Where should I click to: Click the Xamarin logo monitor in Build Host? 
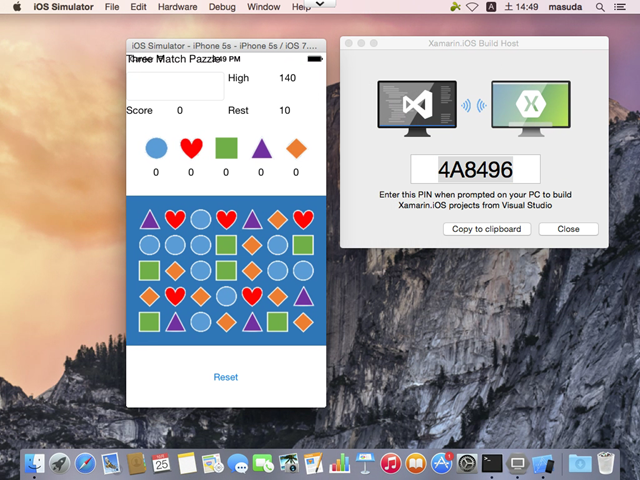(x=530, y=107)
